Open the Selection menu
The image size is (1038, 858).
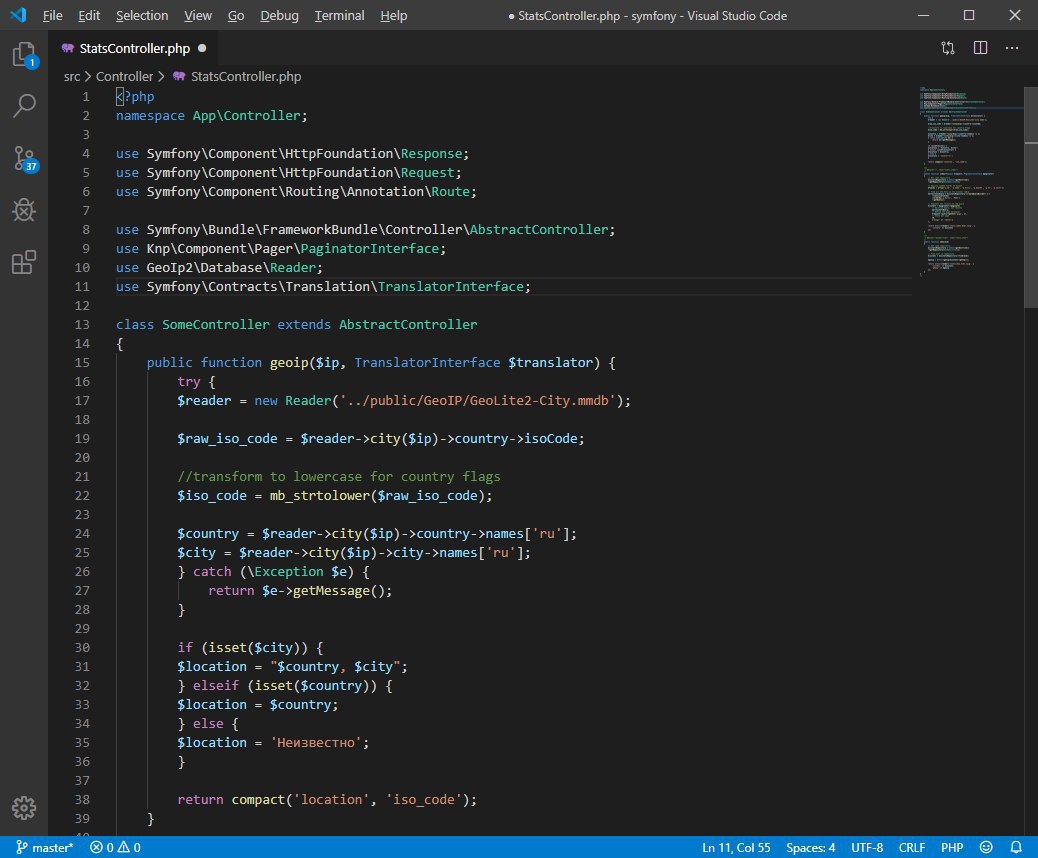142,15
